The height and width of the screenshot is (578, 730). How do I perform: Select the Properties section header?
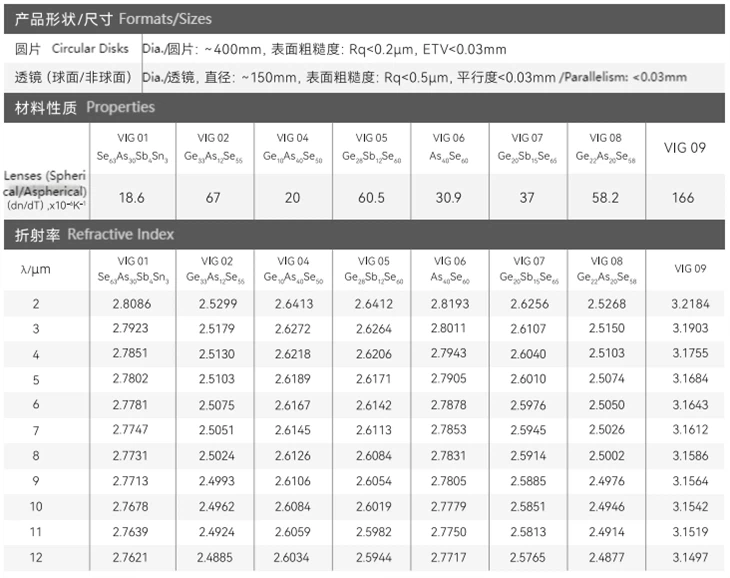pyautogui.click(x=85, y=107)
